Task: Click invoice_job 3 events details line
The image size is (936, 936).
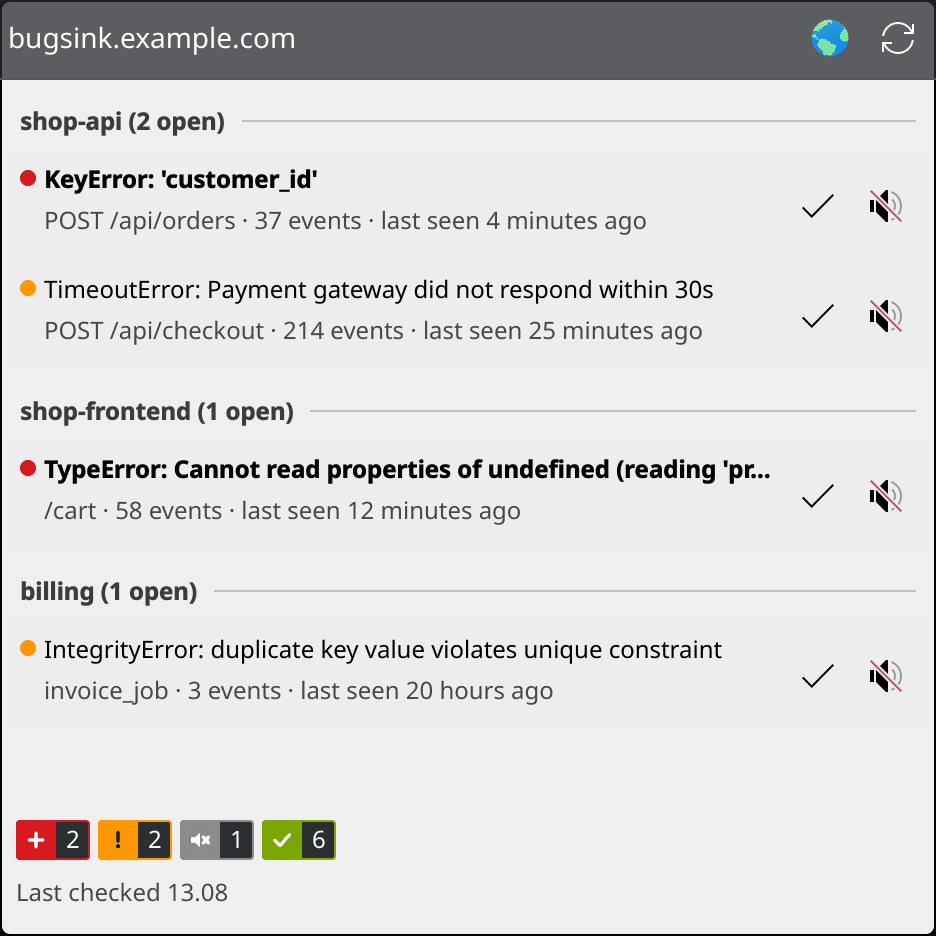Action: tap(298, 691)
